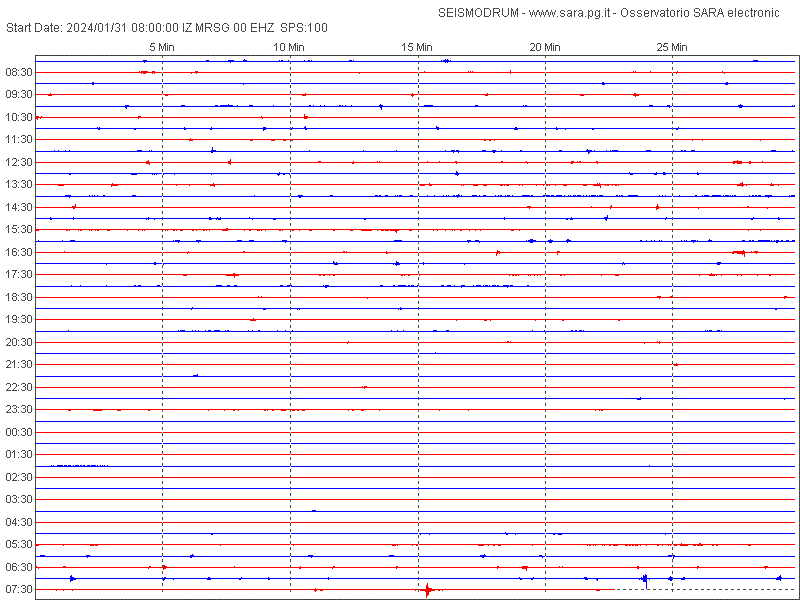Screen dimensions: 800x600
Task: Click the 20 Min axis label
Action: pyautogui.click(x=545, y=47)
